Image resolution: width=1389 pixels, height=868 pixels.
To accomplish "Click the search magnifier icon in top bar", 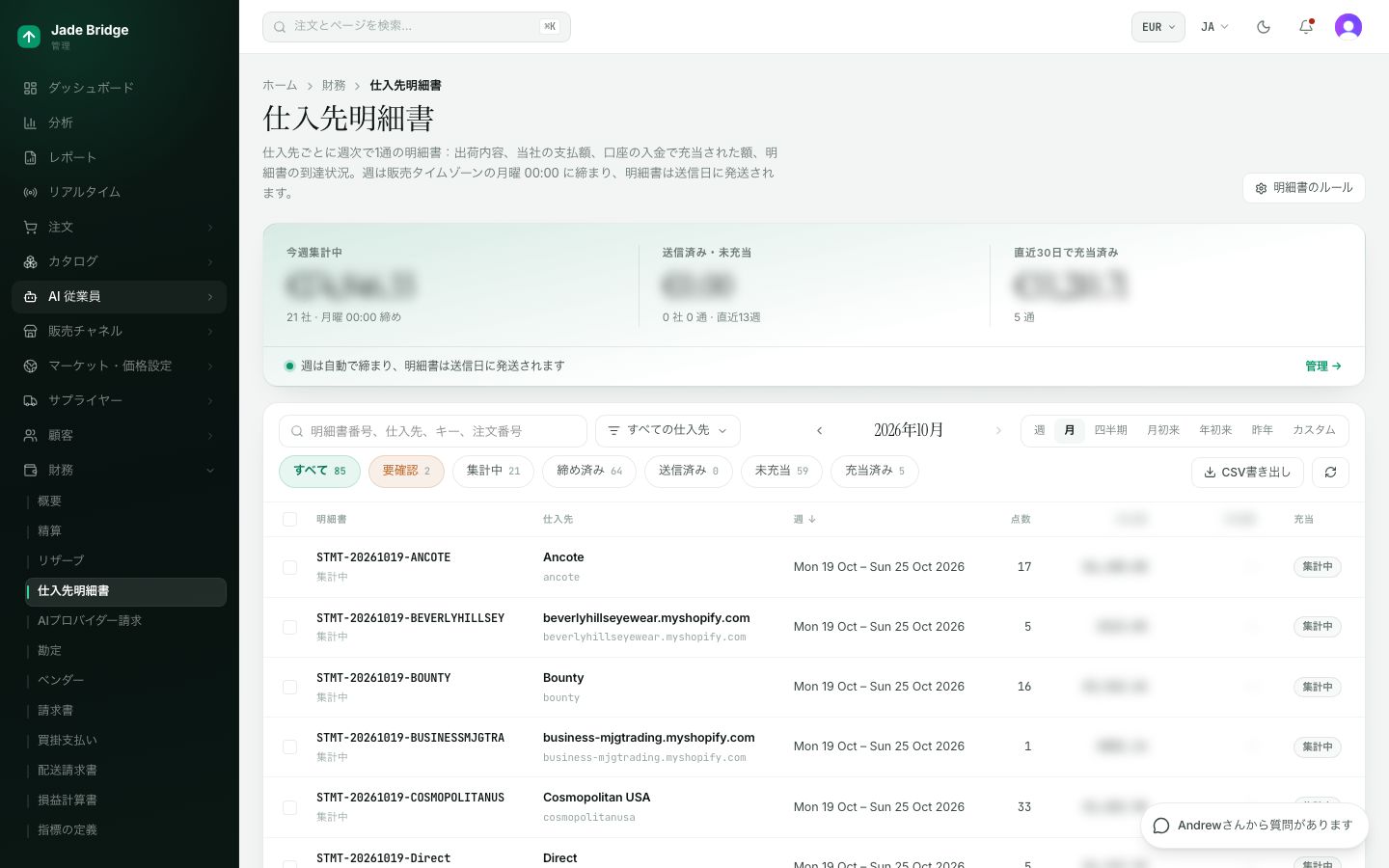I will coord(280,27).
